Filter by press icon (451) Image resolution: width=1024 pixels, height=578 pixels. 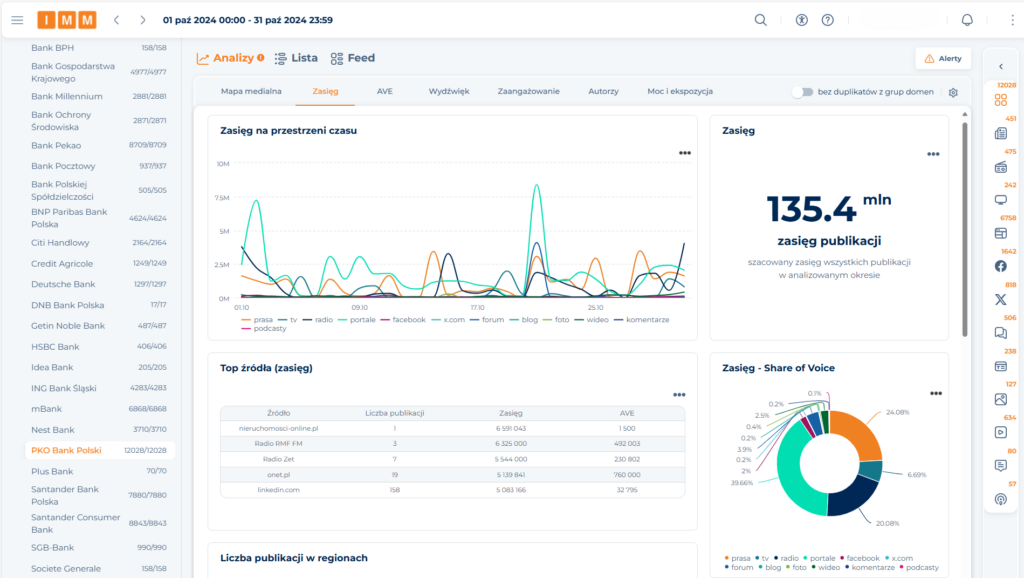tap(1000, 133)
